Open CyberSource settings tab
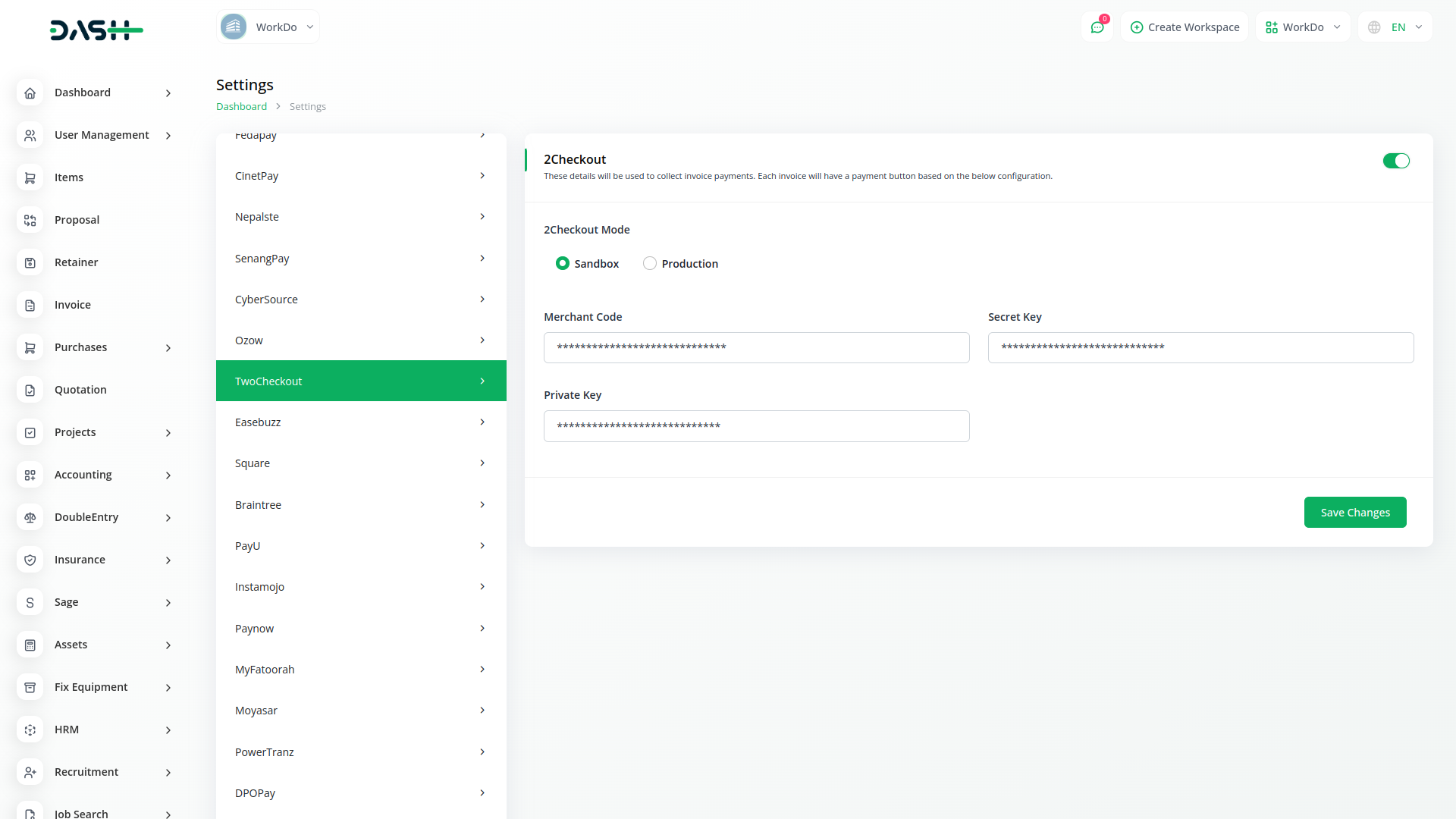Image resolution: width=1456 pixels, height=819 pixels. tap(361, 300)
